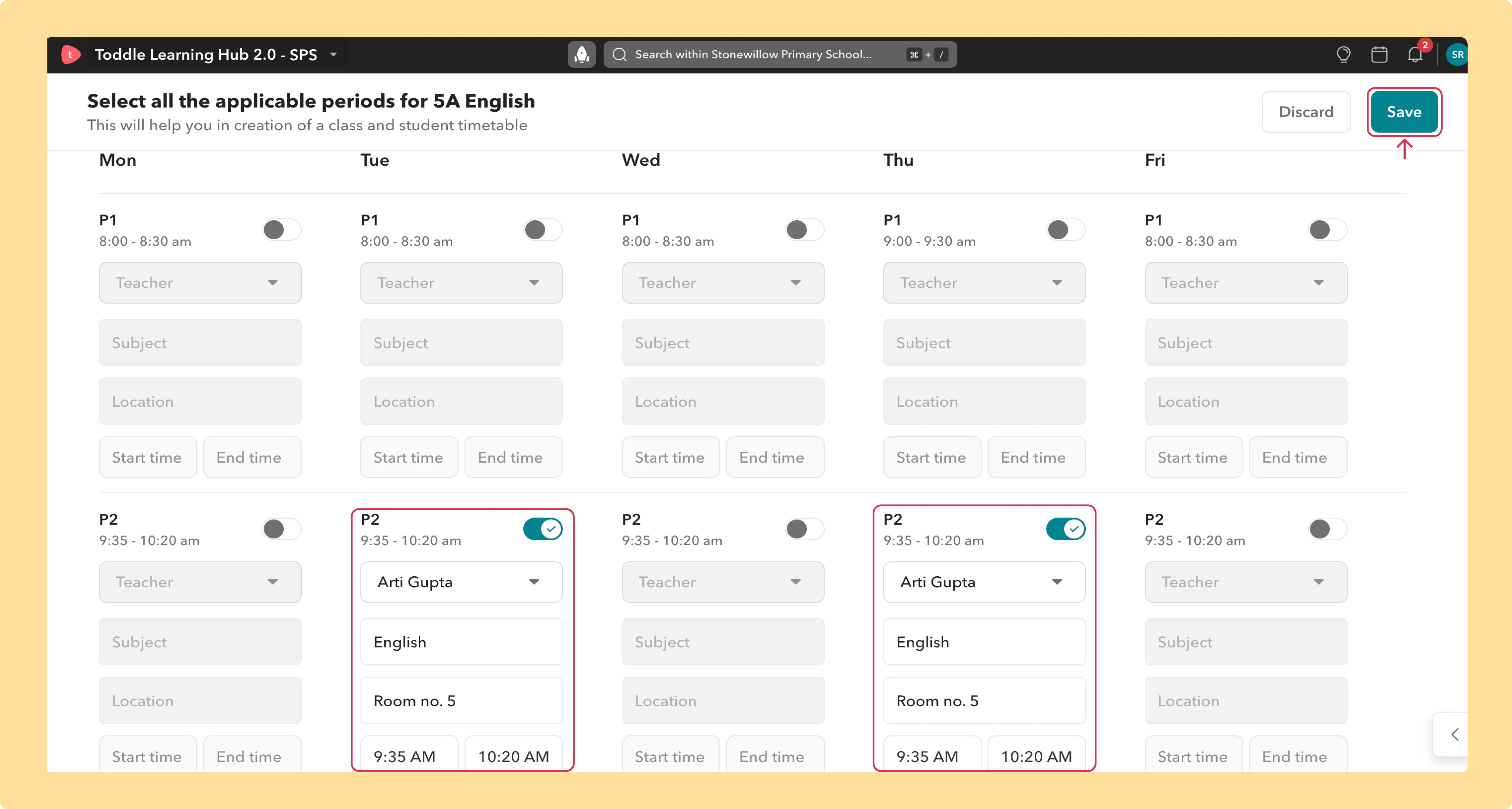Click Wednesday P1 End time field
1512x809 pixels.
[775, 457]
